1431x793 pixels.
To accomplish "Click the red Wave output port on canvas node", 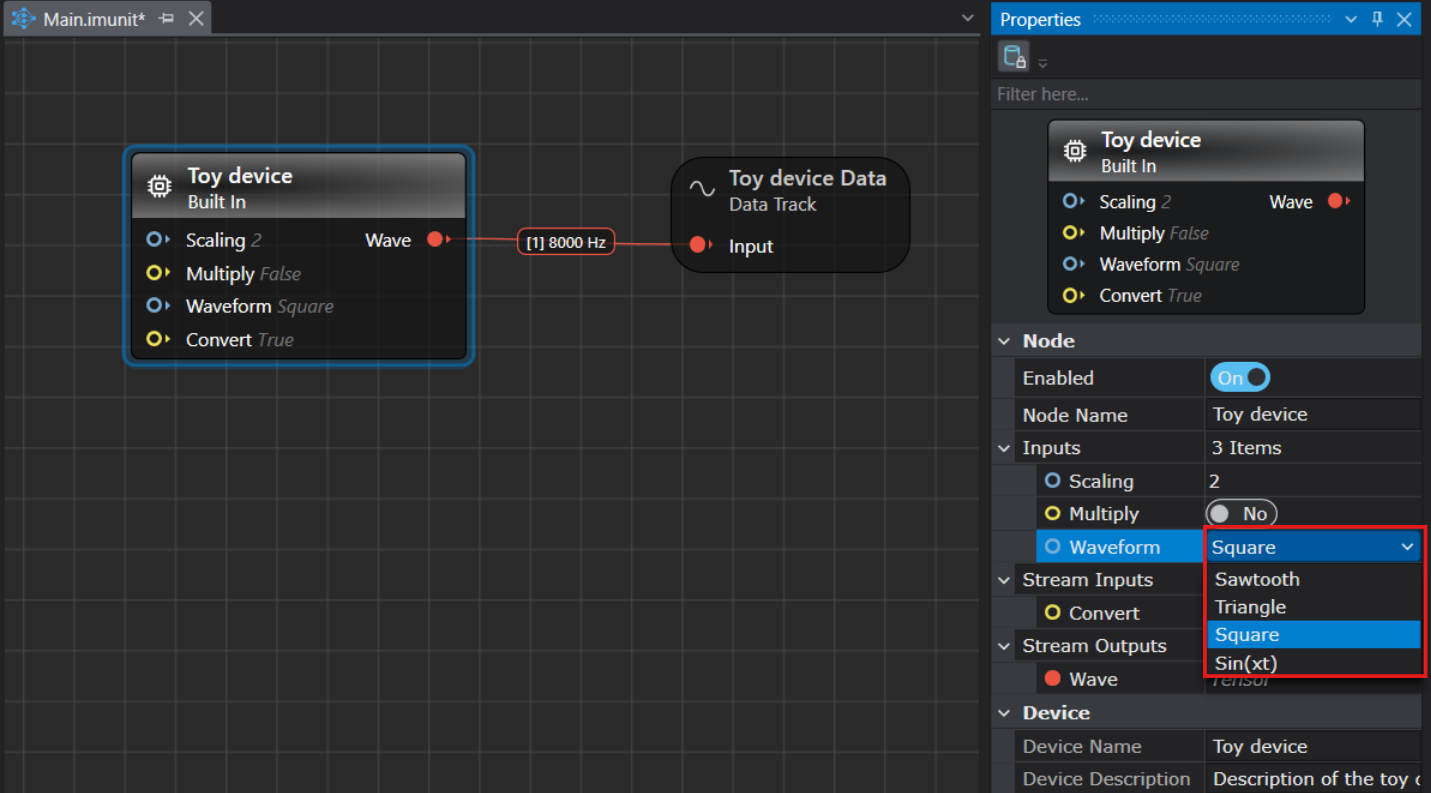I will pos(435,240).
